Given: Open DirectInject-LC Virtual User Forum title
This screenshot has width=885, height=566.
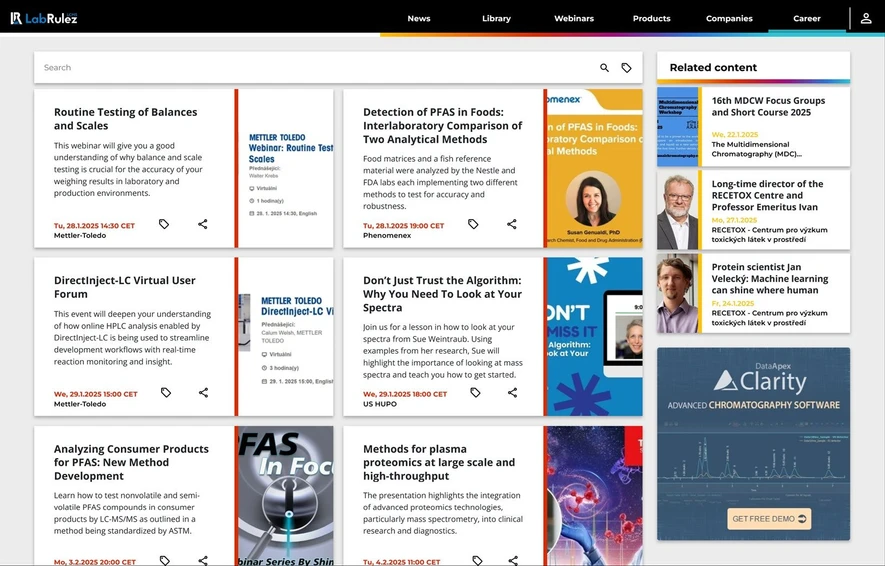Looking at the screenshot, I should point(125,287).
